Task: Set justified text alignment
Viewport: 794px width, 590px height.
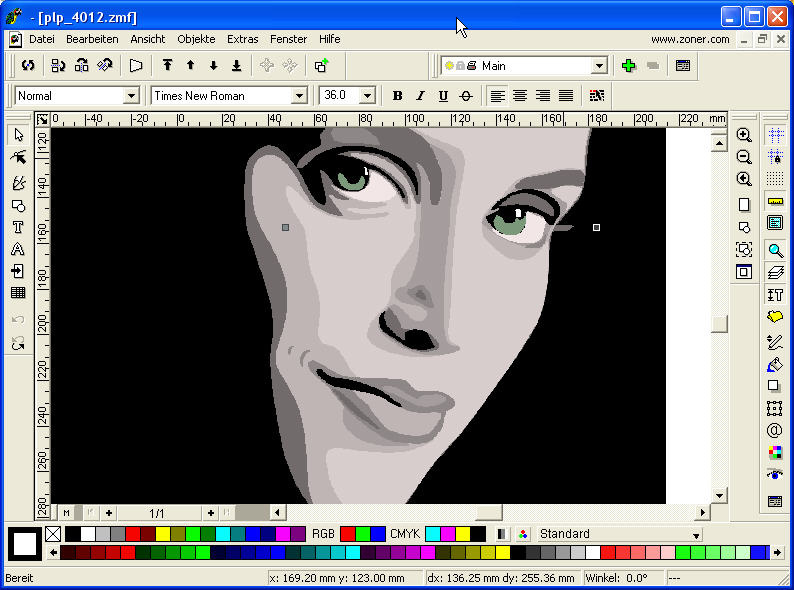Action: click(x=566, y=95)
